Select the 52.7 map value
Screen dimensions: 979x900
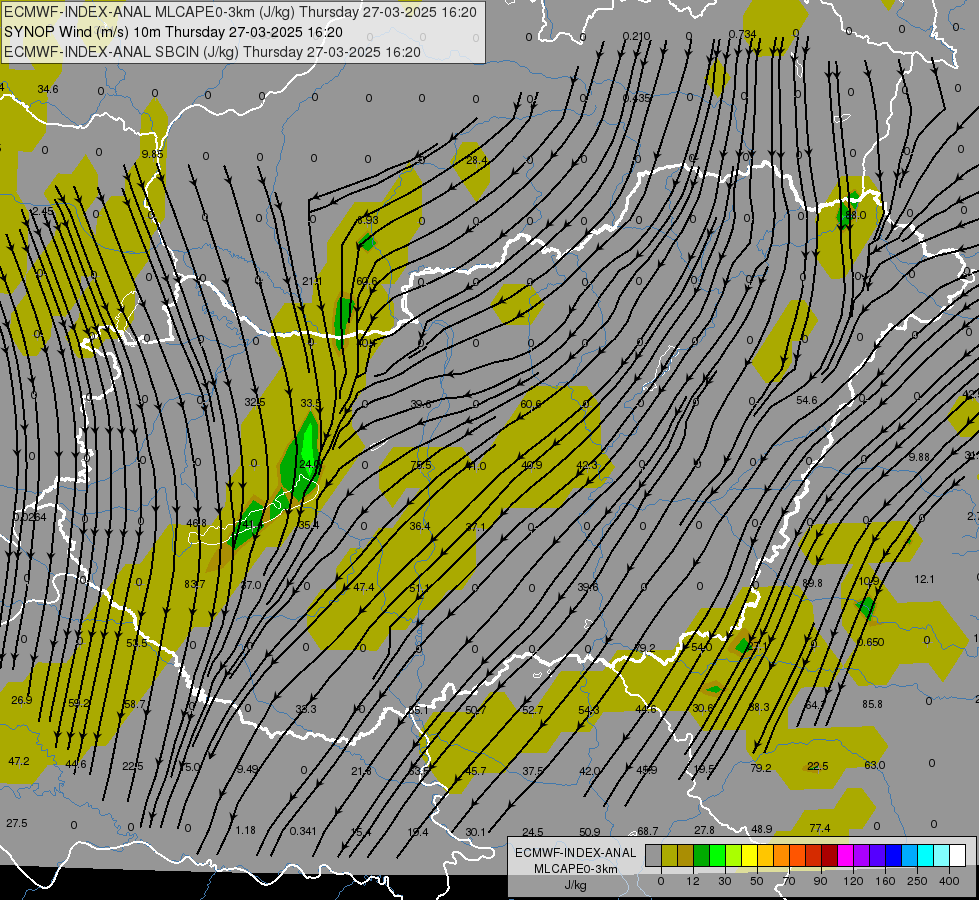(533, 710)
